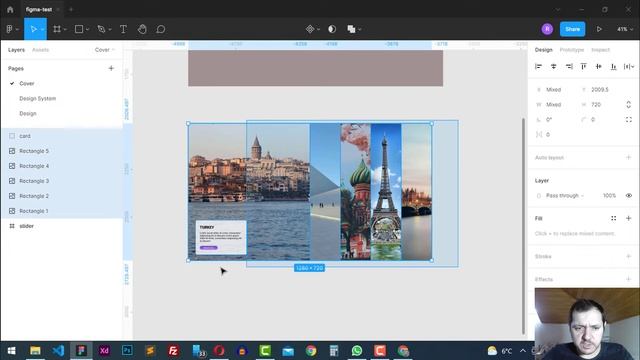
Task: Select the Move tool
Action: tap(33, 29)
